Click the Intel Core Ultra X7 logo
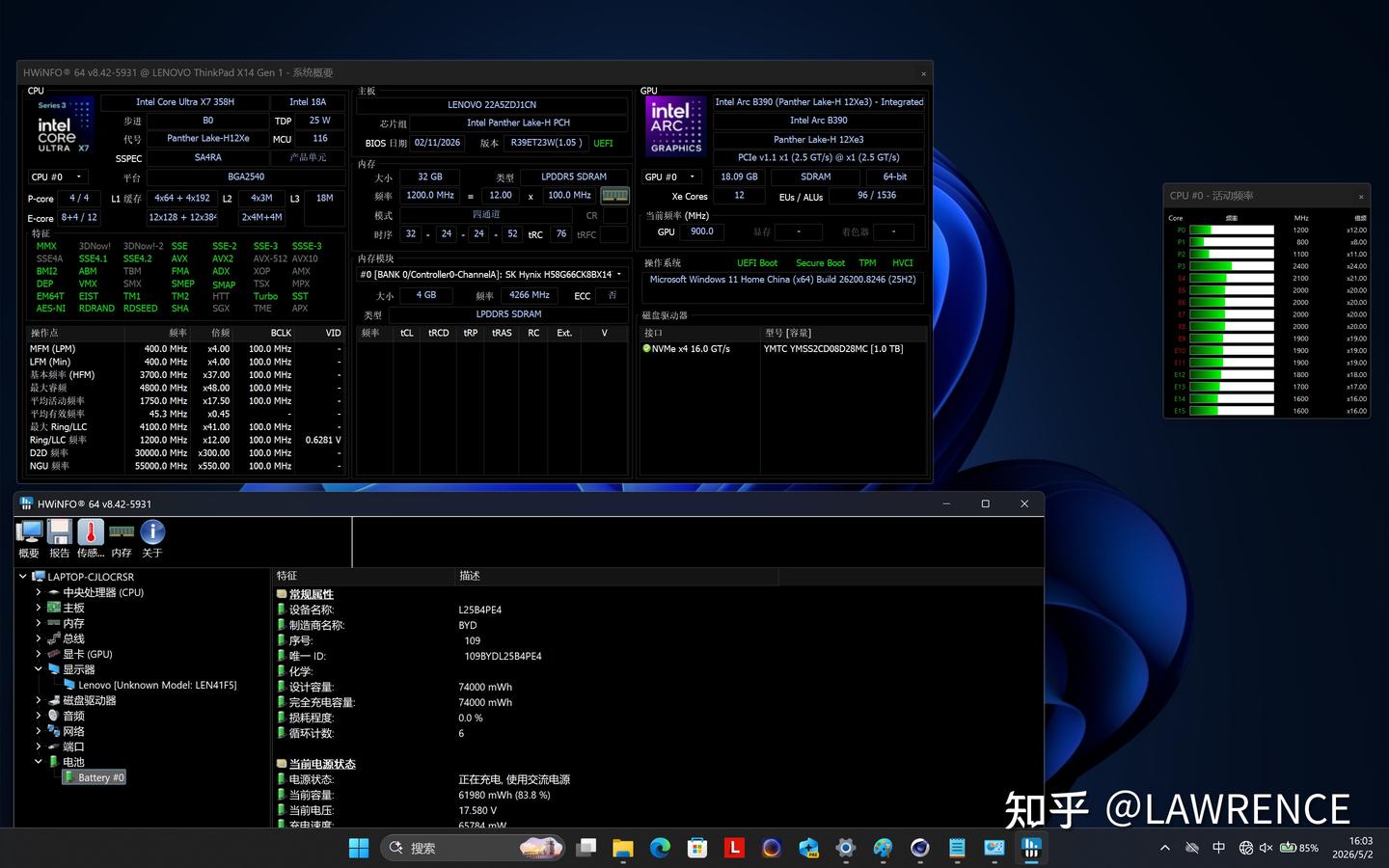Screen dimensions: 1389x868 (63, 127)
